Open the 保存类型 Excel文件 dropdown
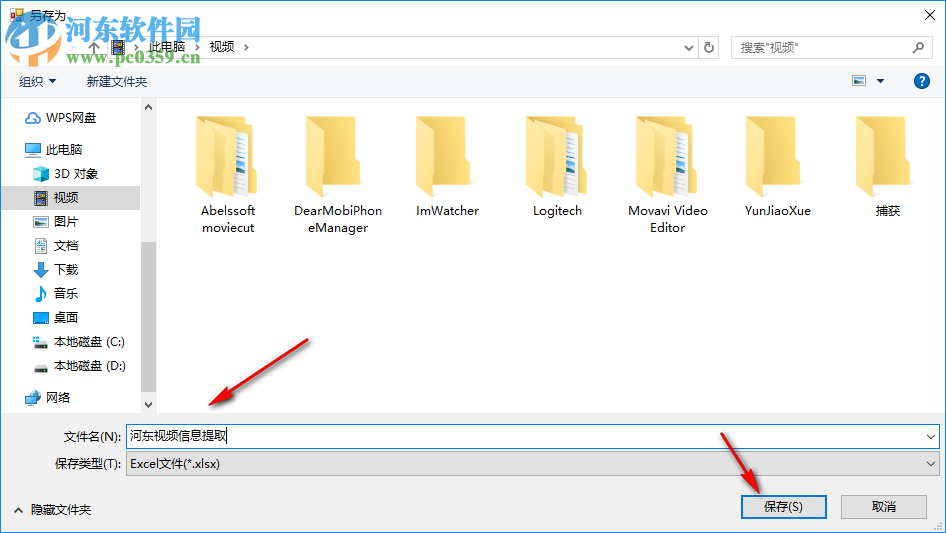The width and height of the screenshot is (946, 533). tap(532, 464)
